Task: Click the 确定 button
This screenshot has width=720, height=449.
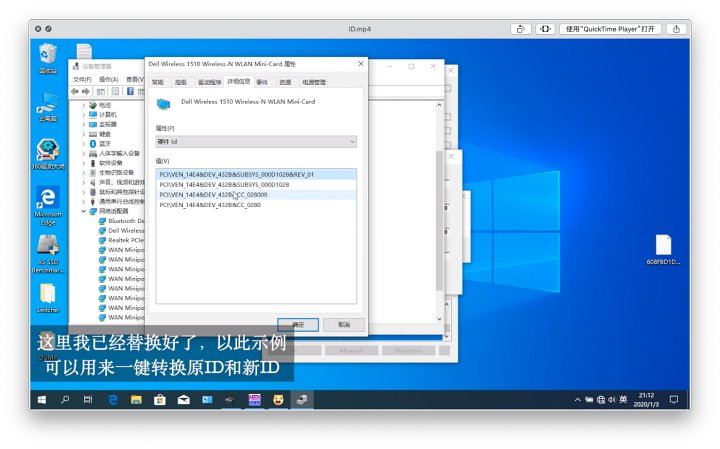Action: click(x=298, y=325)
